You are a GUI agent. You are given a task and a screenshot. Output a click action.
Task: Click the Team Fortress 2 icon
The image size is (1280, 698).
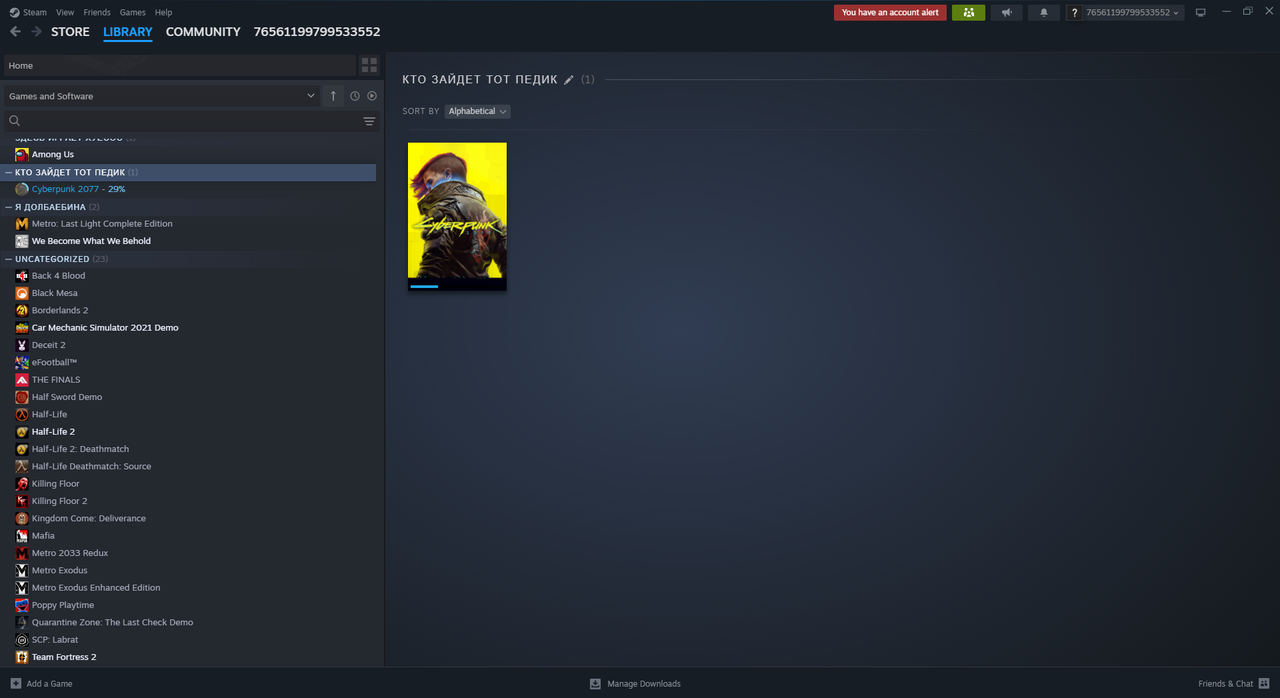(x=22, y=657)
